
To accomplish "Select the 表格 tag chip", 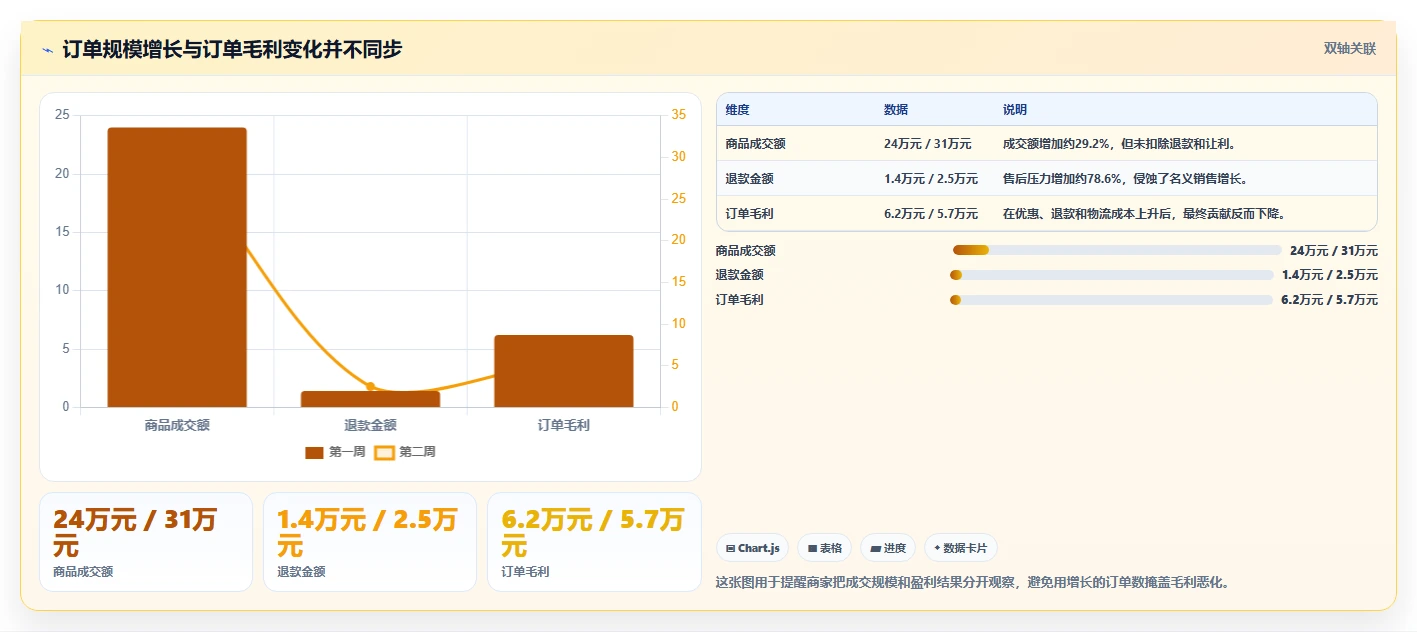I will click(824, 548).
